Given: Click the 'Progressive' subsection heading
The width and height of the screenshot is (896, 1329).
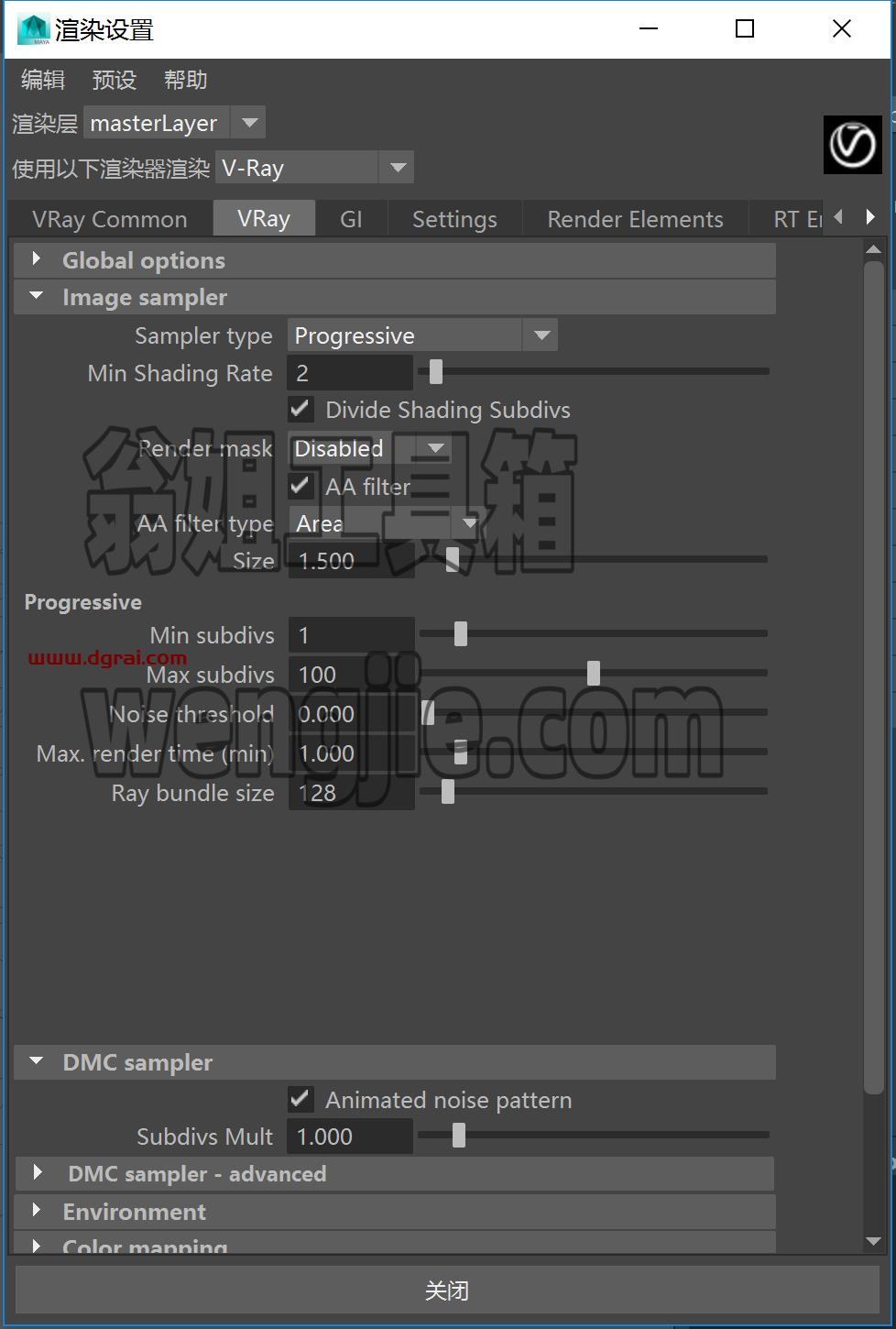Looking at the screenshot, I should pos(83,602).
